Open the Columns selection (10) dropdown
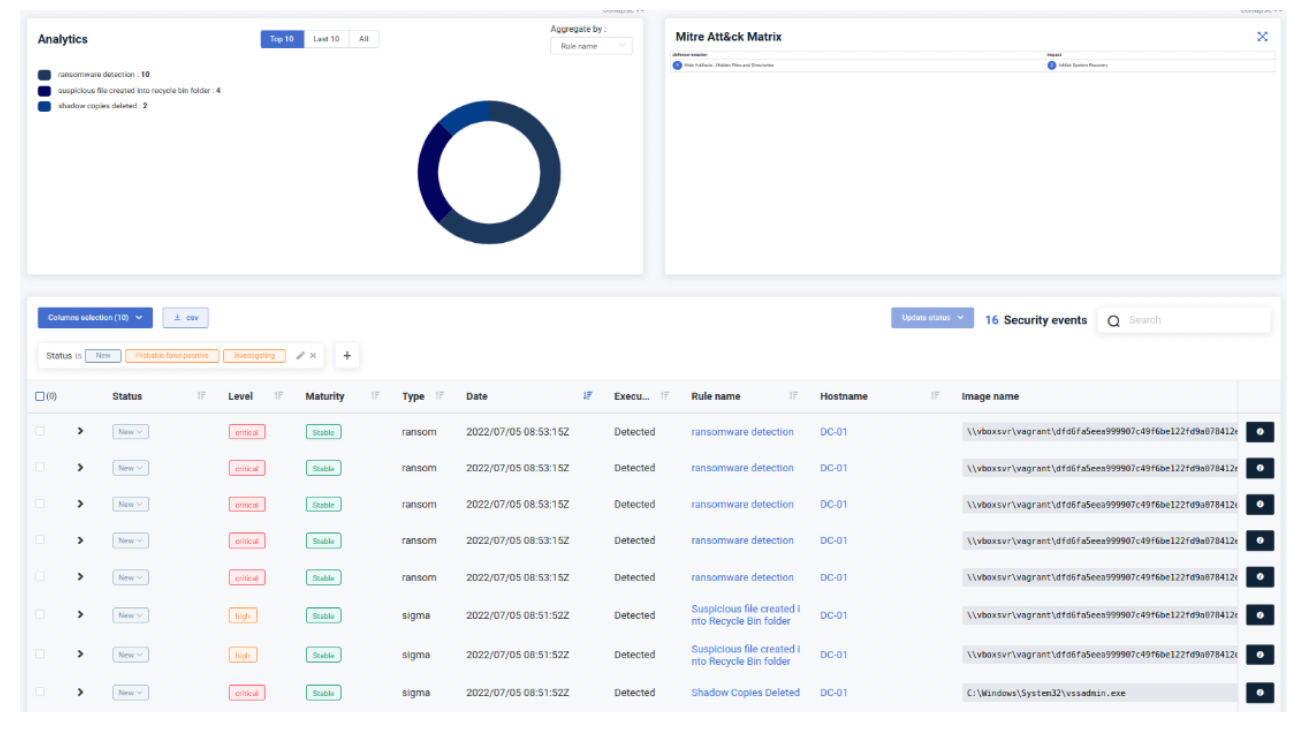The width and height of the screenshot is (1304, 730). coord(95,318)
